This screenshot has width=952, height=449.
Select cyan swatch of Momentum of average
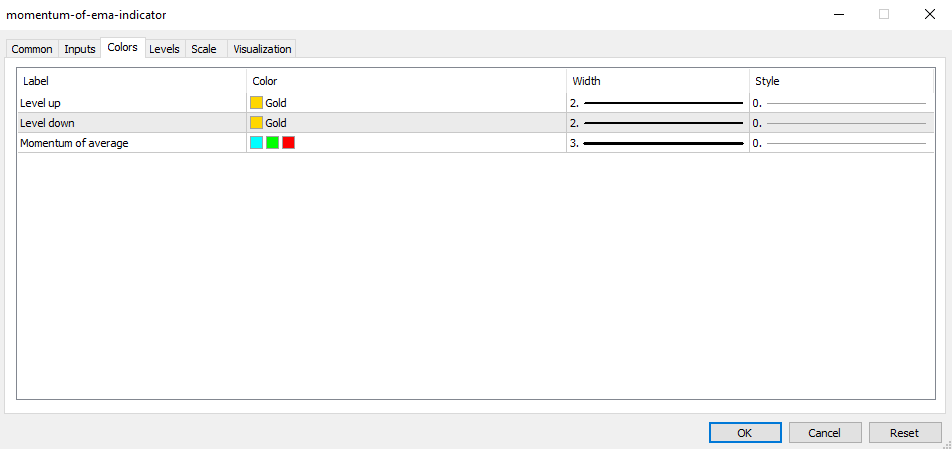256,143
